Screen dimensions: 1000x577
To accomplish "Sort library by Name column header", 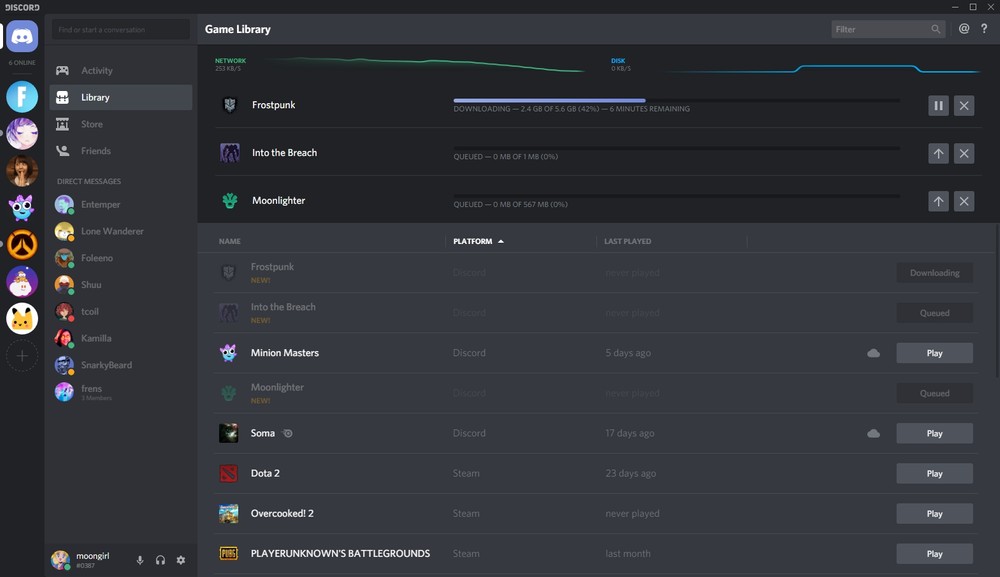I will pos(230,241).
